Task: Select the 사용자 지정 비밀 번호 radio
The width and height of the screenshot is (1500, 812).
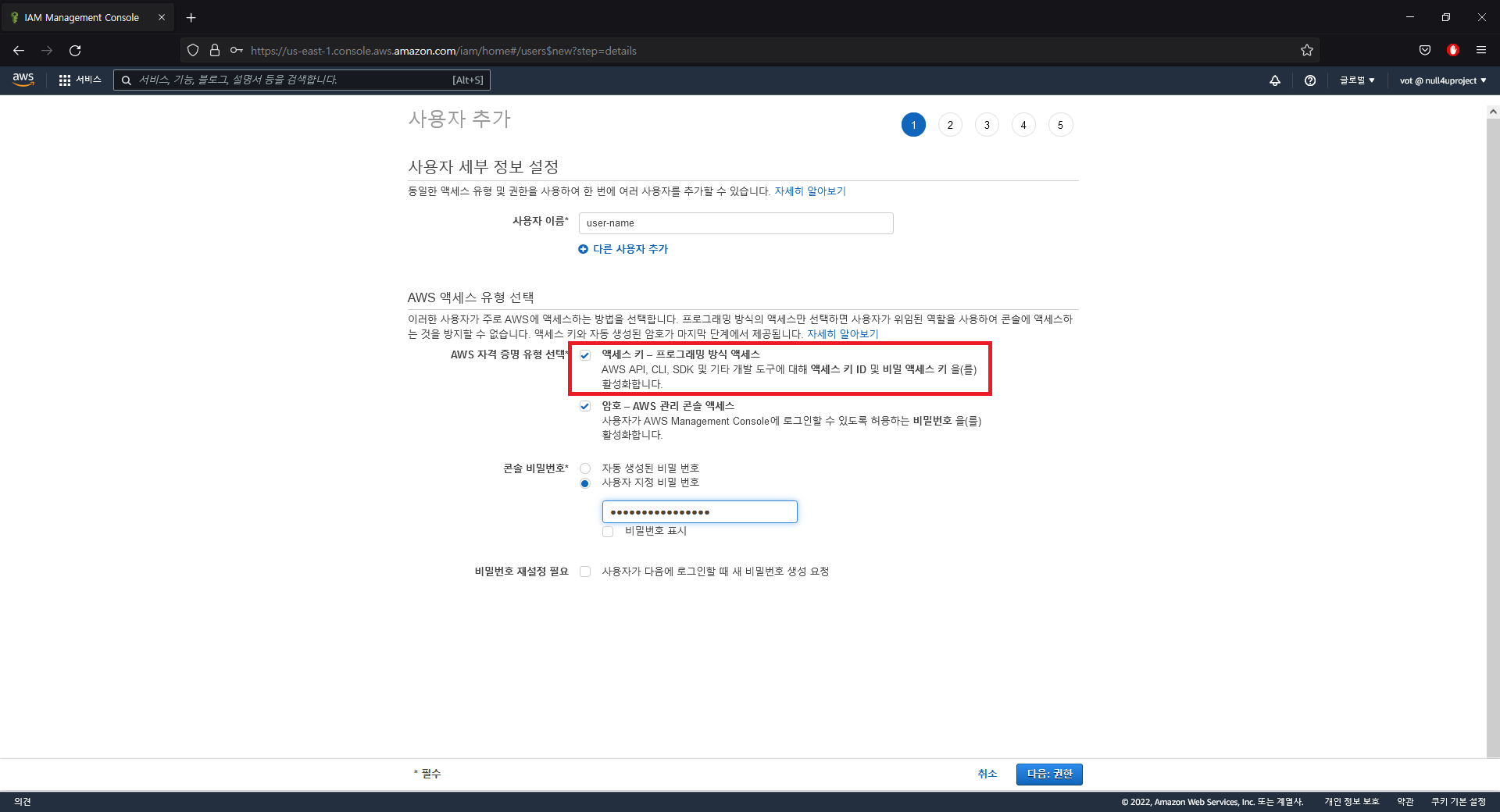Action: point(585,483)
